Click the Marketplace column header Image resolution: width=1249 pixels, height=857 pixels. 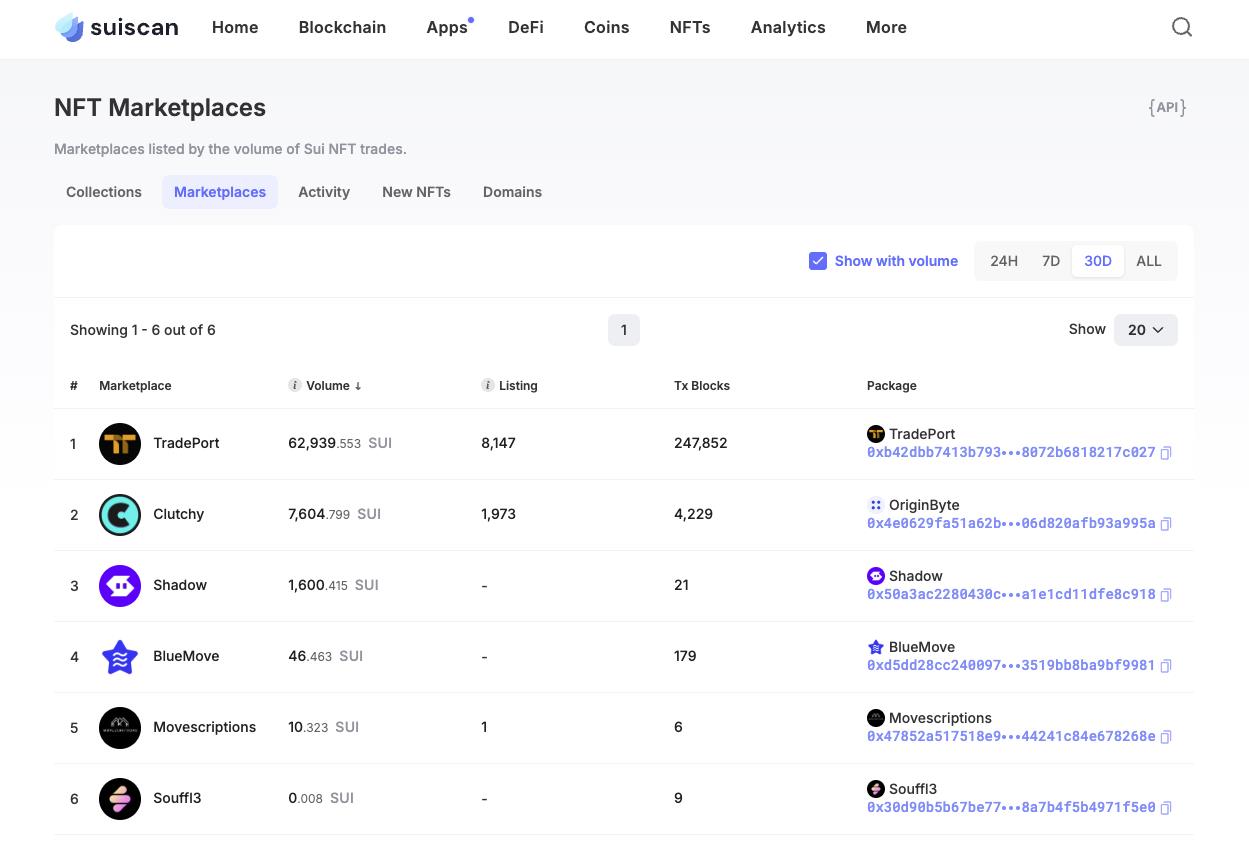click(x=135, y=386)
